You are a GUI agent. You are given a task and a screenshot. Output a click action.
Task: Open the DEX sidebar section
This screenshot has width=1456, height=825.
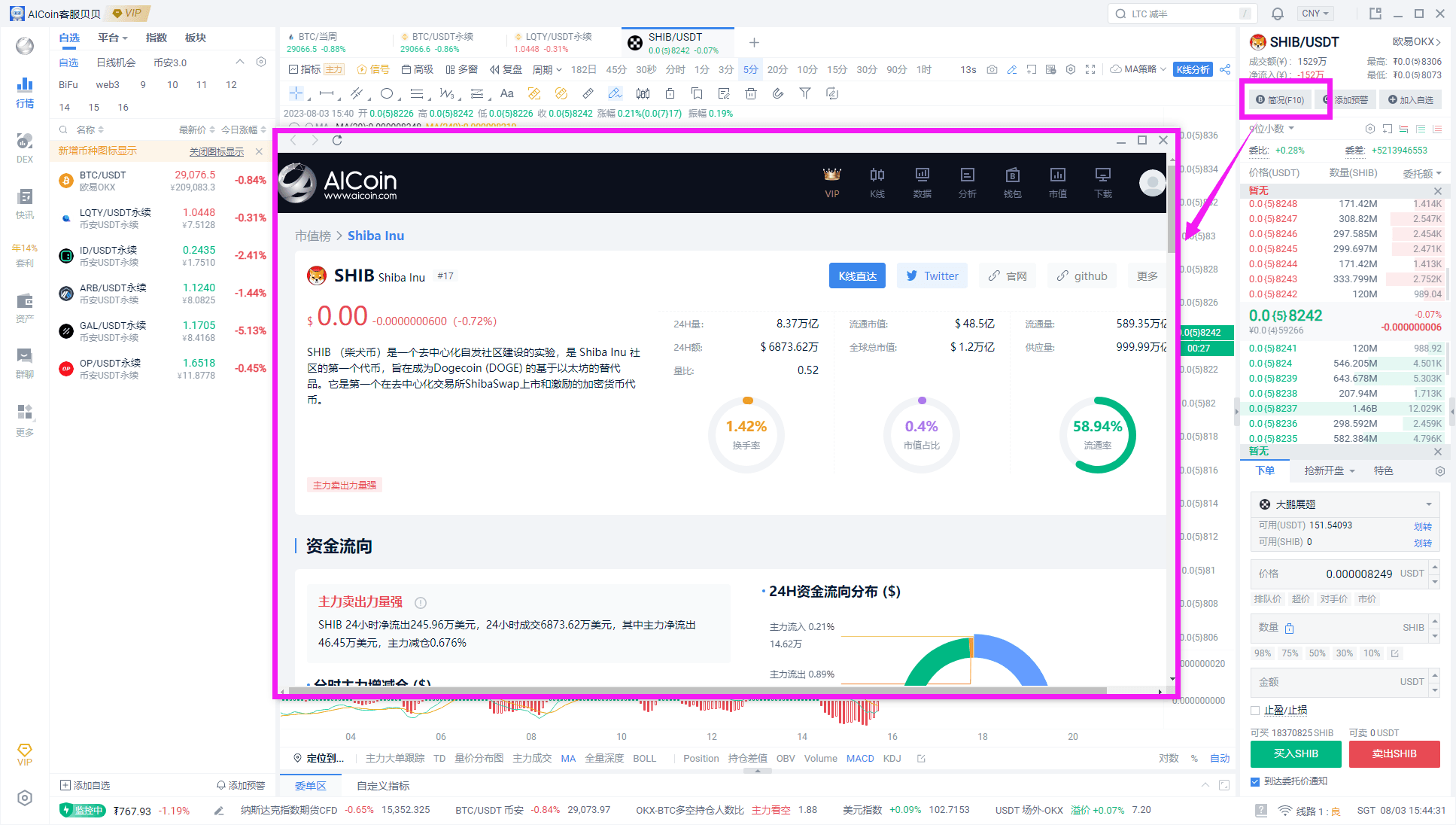pos(25,148)
